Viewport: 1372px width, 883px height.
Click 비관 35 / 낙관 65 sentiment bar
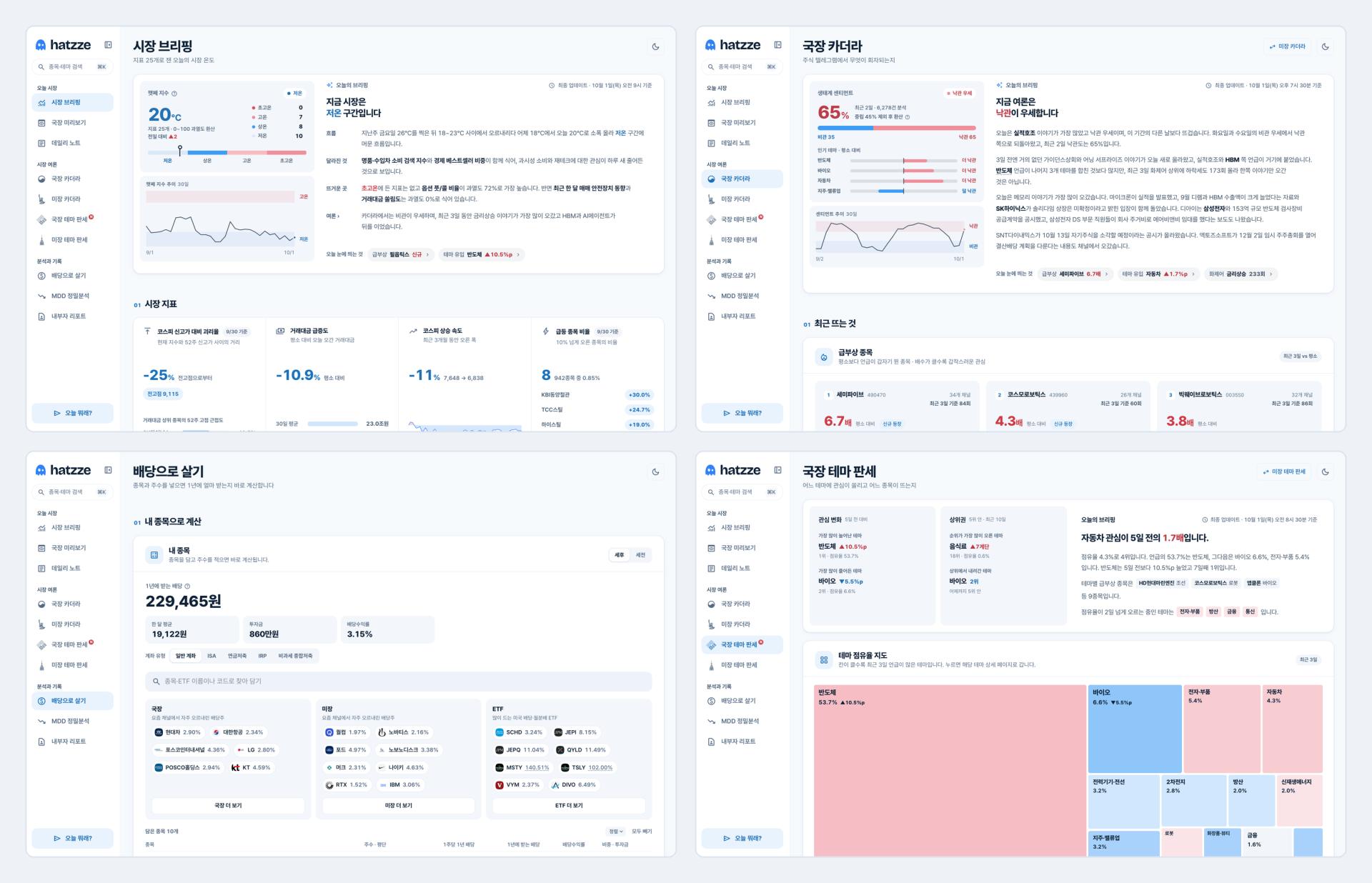pos(897,128)
